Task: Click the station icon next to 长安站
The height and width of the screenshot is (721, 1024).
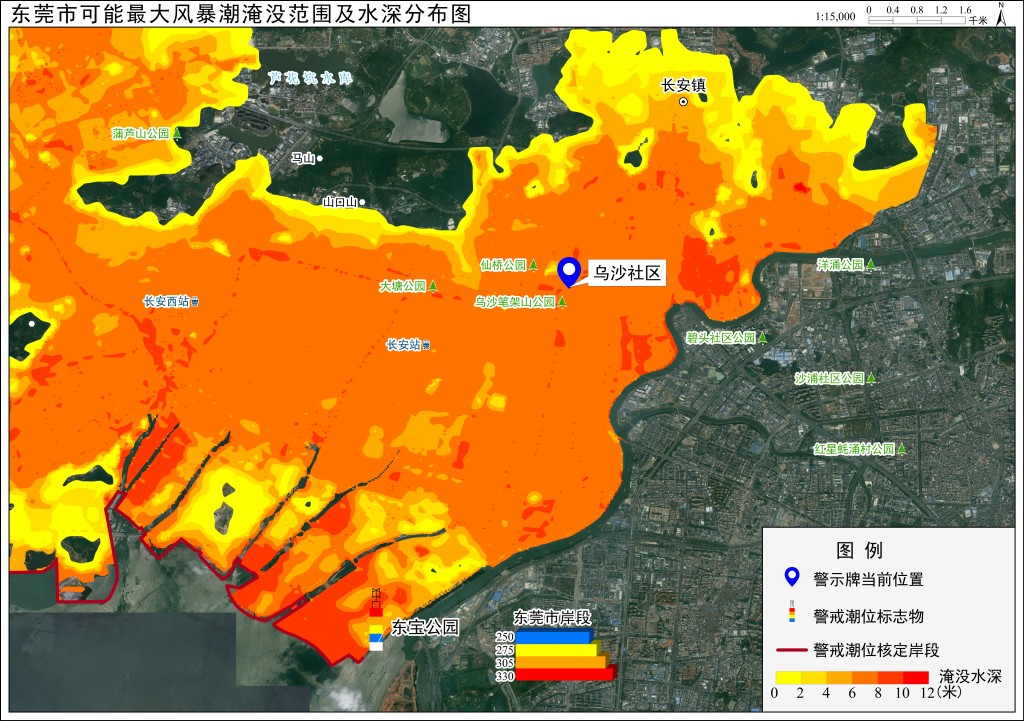Action: click(x=426, y=345)
